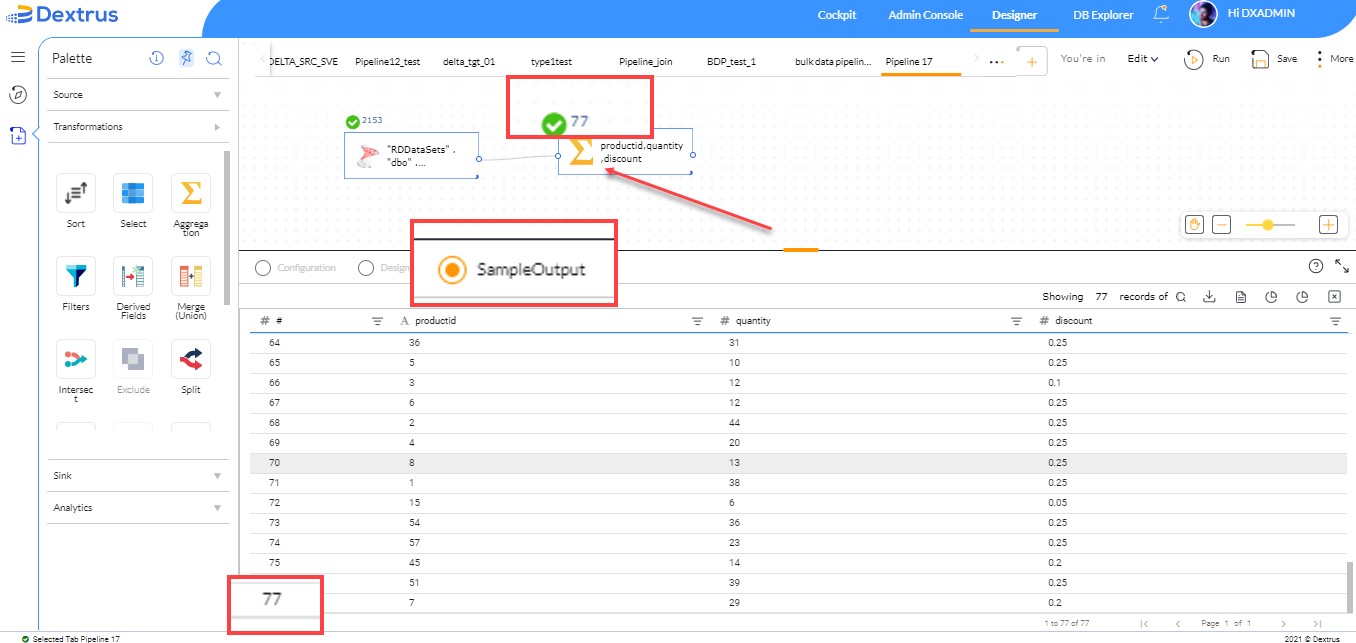
Task: Pick the Merge (Union) transformation
Action: coord(191,275)
